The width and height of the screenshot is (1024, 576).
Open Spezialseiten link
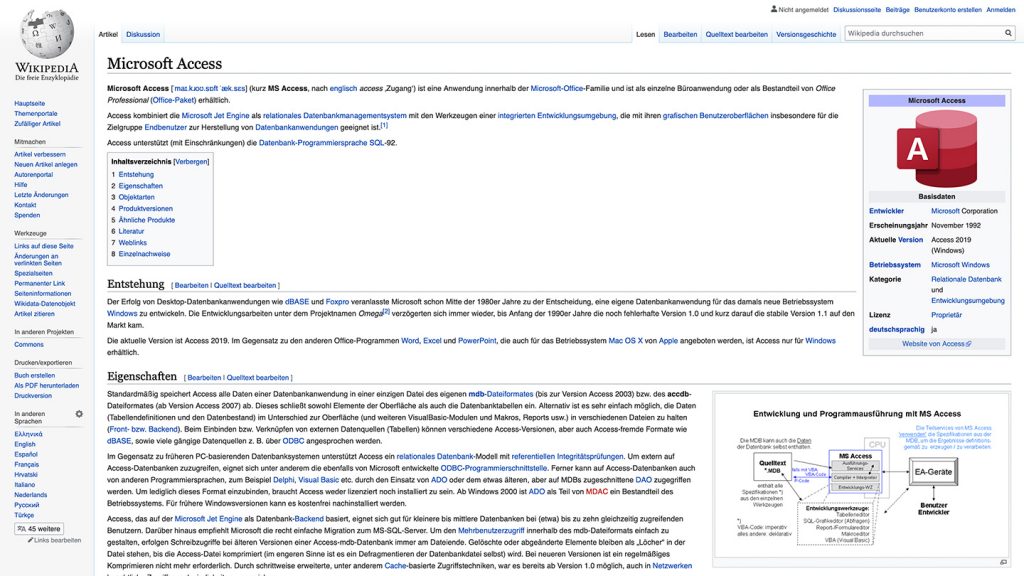[x=33, y=273]
